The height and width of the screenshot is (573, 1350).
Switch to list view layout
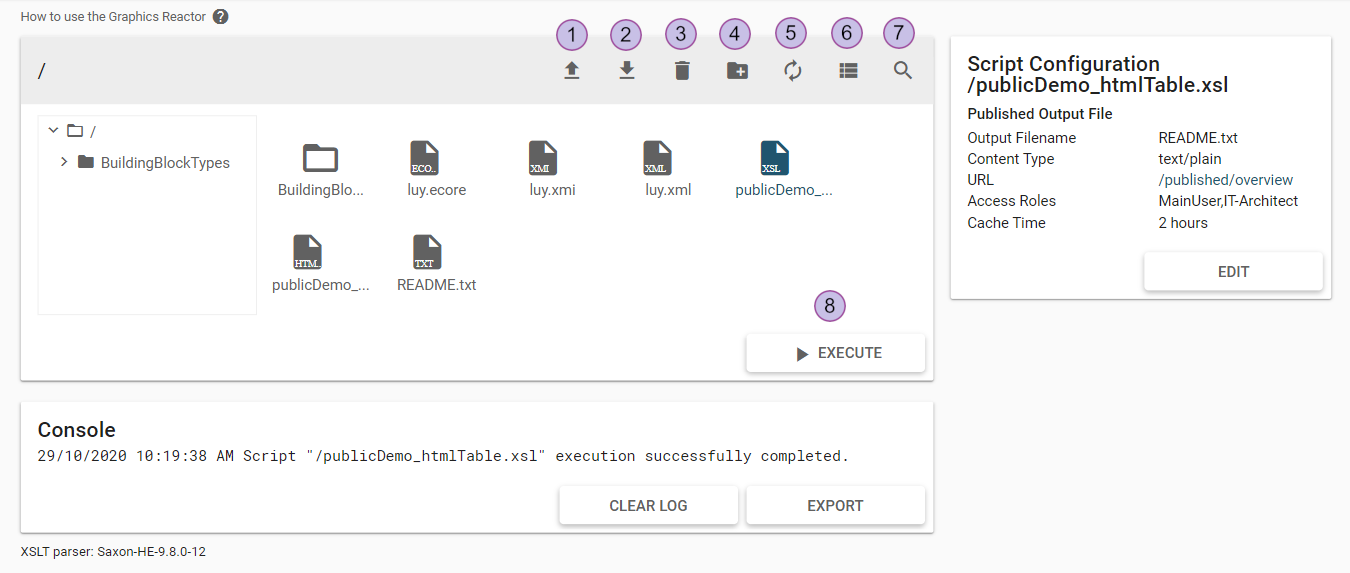(848, 71)
